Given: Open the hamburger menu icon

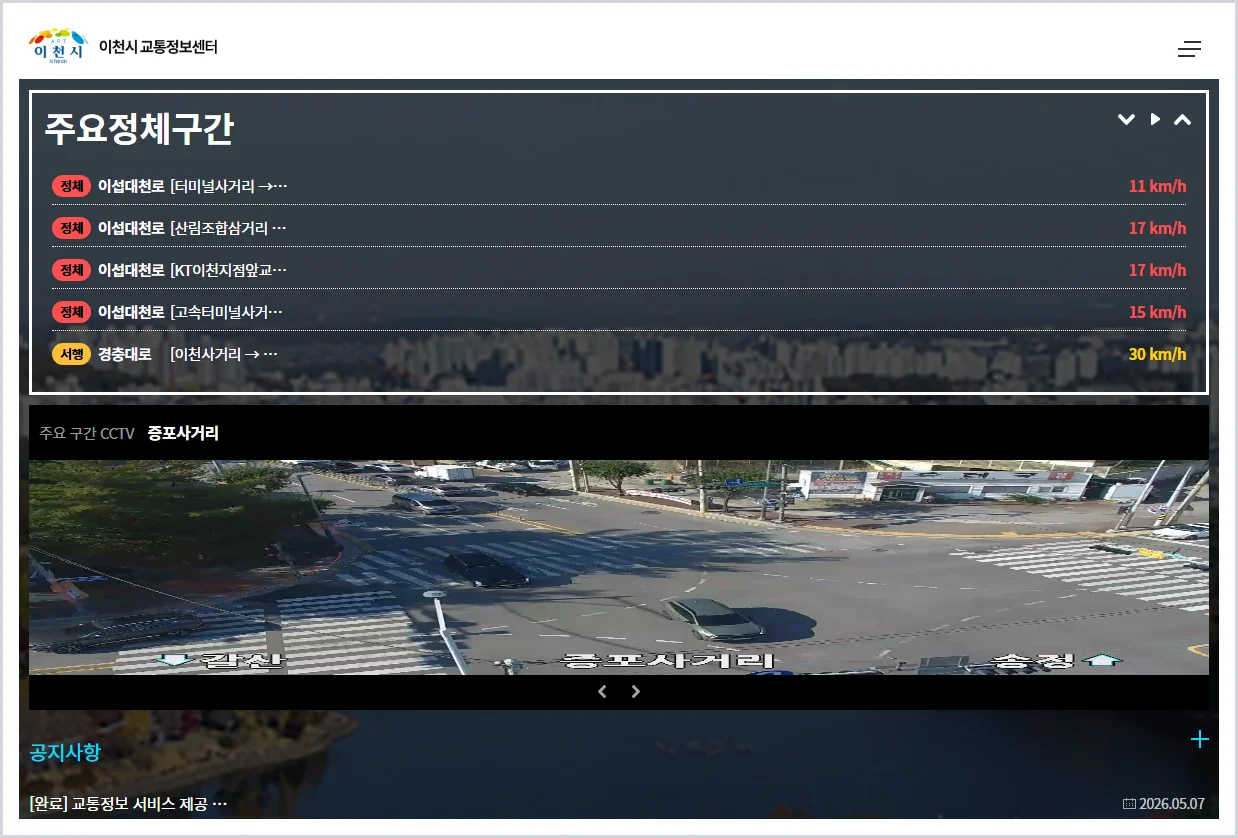Looking at the screenshot, I should tap(1189, 49).
